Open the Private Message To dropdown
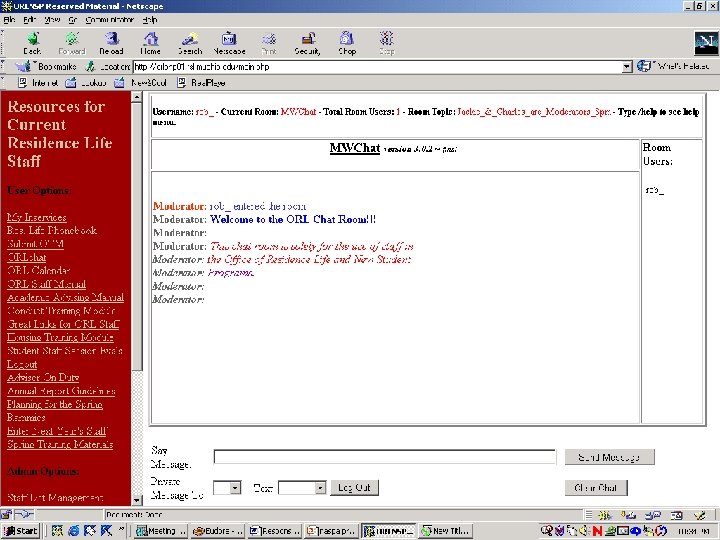720x540 pixels. click(227, 488)
